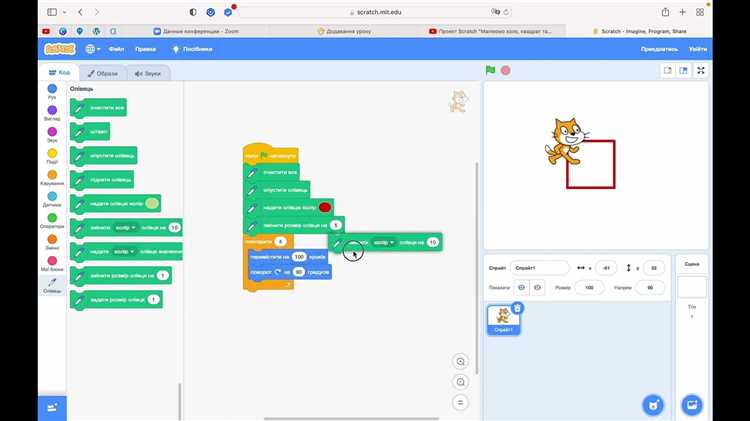Select the Події events category

coord(52,156)
